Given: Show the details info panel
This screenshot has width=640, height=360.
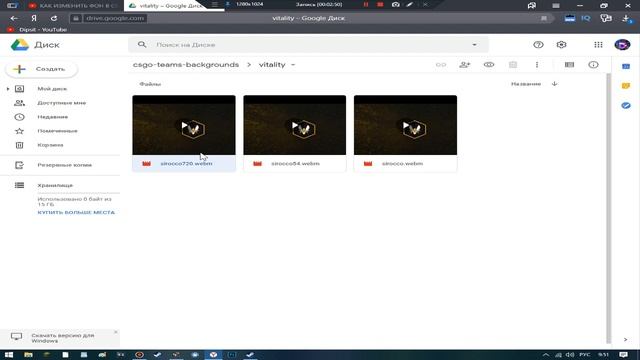Looking at the screenshot, I should point(593,64).
